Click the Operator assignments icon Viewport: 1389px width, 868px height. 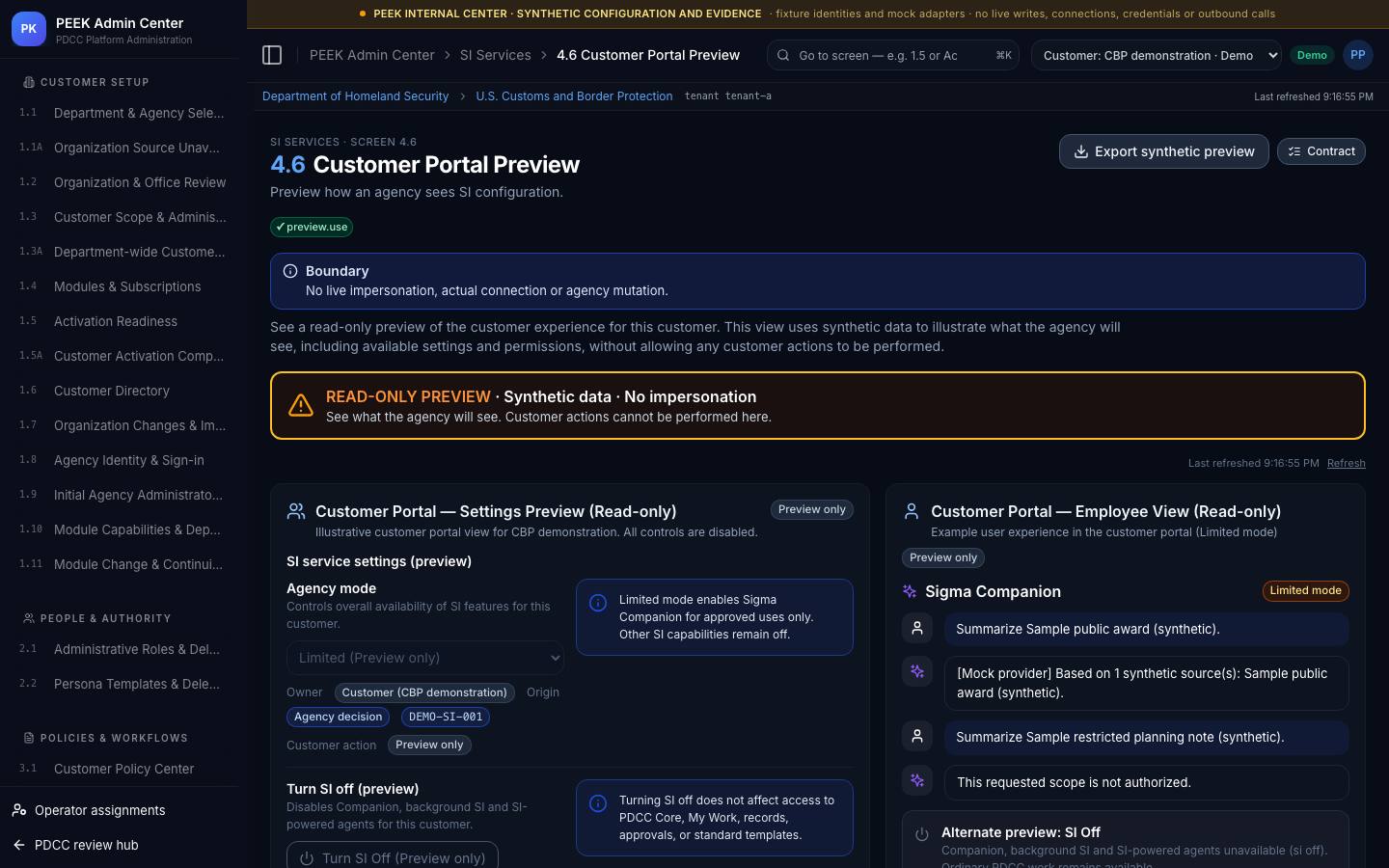click(x=19, y=810)
